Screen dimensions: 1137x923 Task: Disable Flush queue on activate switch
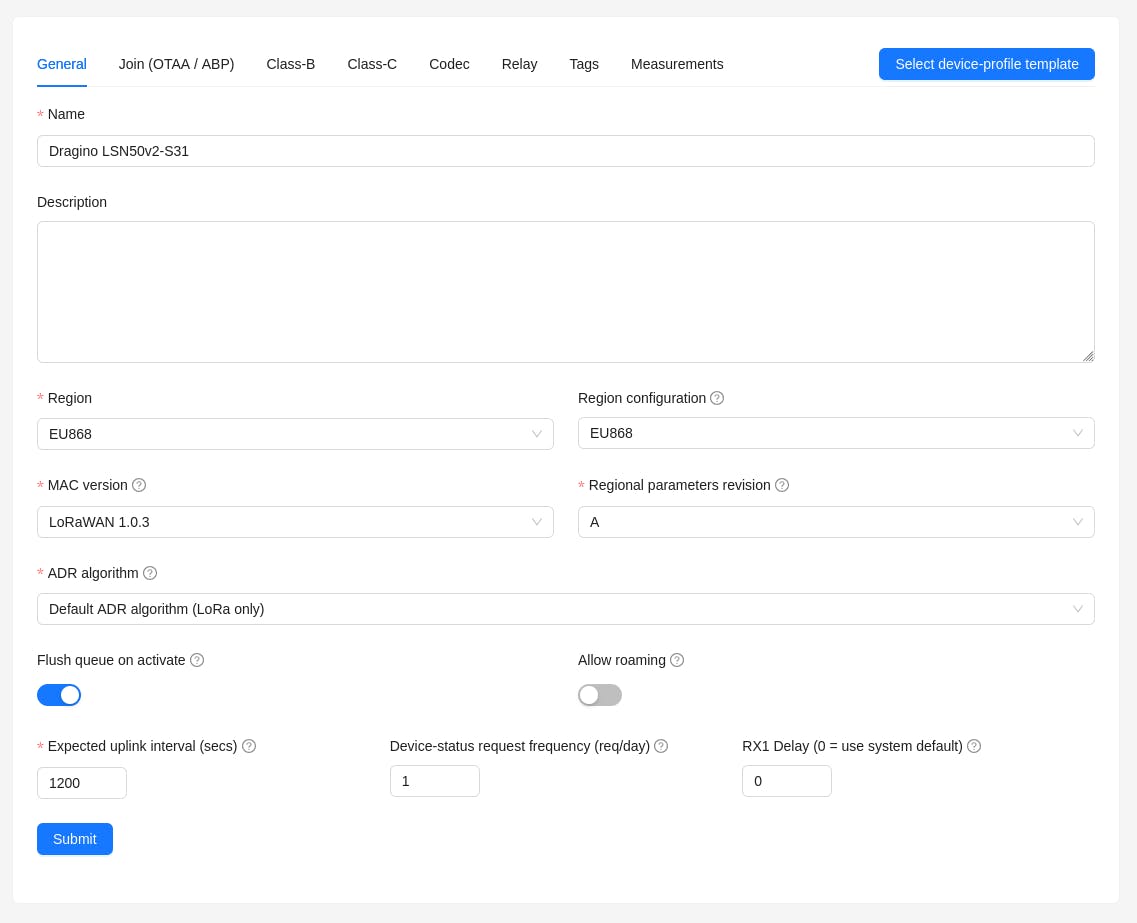59,695
